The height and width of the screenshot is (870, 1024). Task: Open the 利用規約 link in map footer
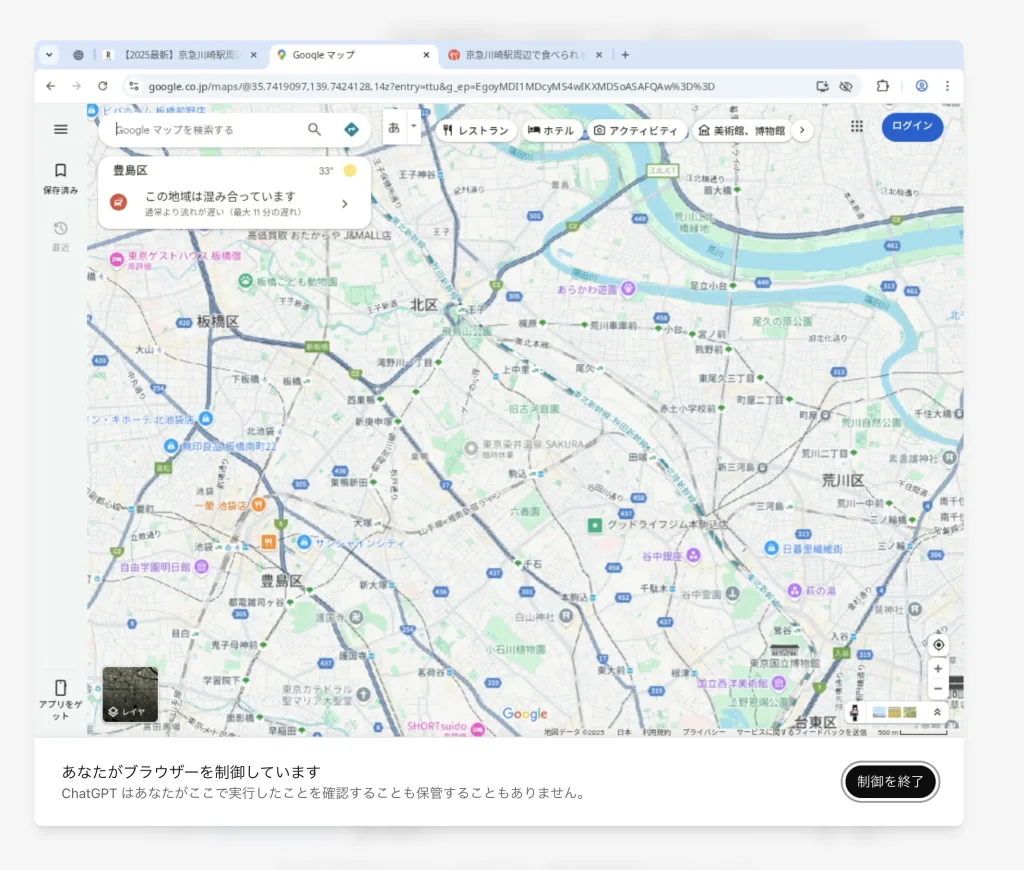coord(656,732)
